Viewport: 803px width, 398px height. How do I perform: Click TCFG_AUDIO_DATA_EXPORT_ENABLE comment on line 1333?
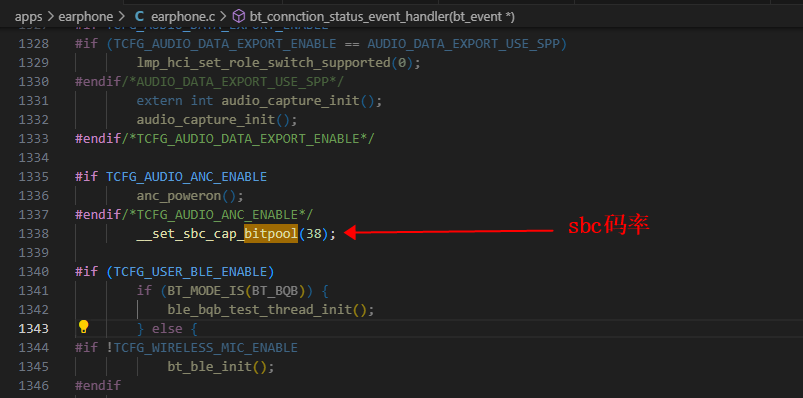point(248,139)
